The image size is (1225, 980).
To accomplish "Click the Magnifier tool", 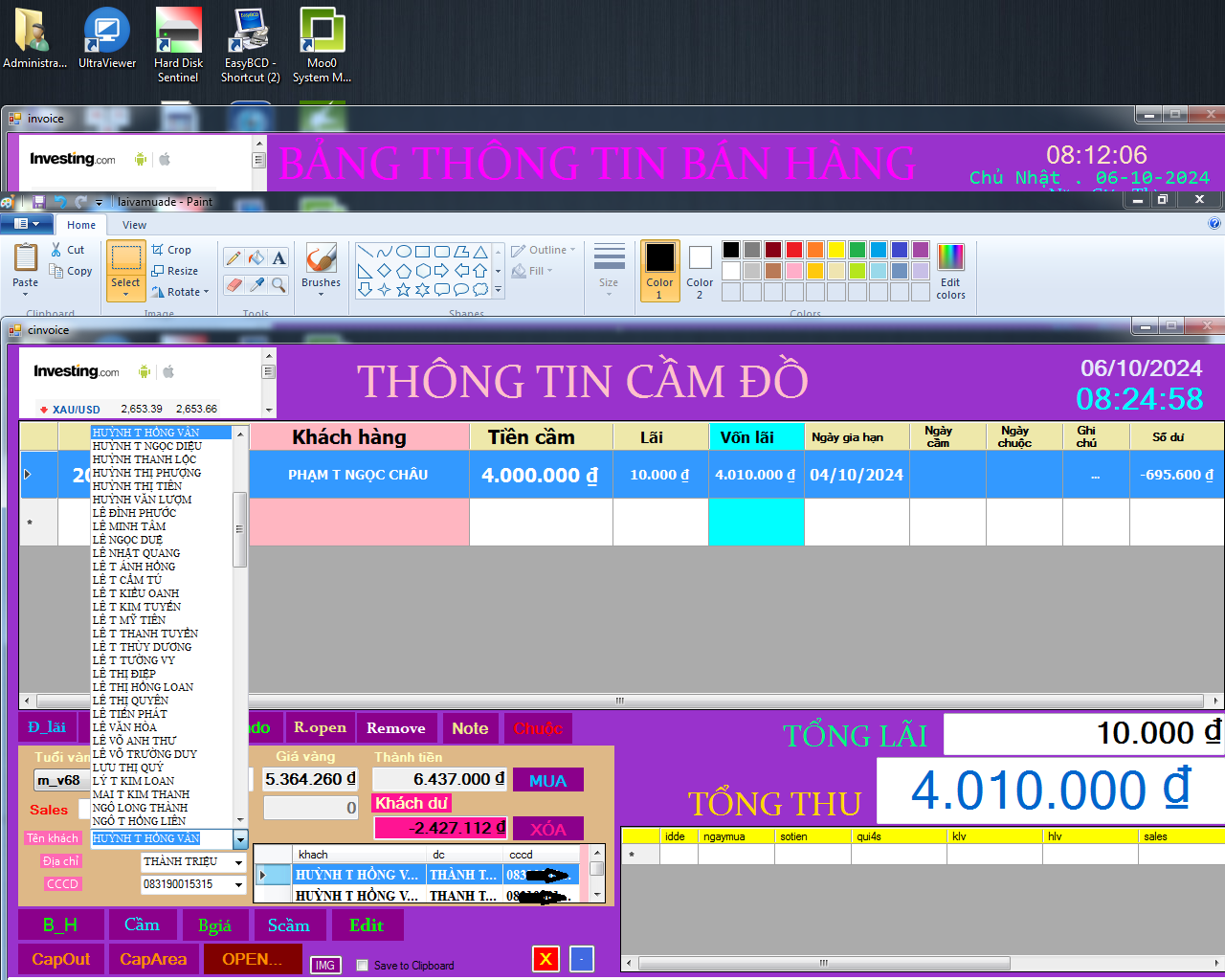I will point(278,285).
